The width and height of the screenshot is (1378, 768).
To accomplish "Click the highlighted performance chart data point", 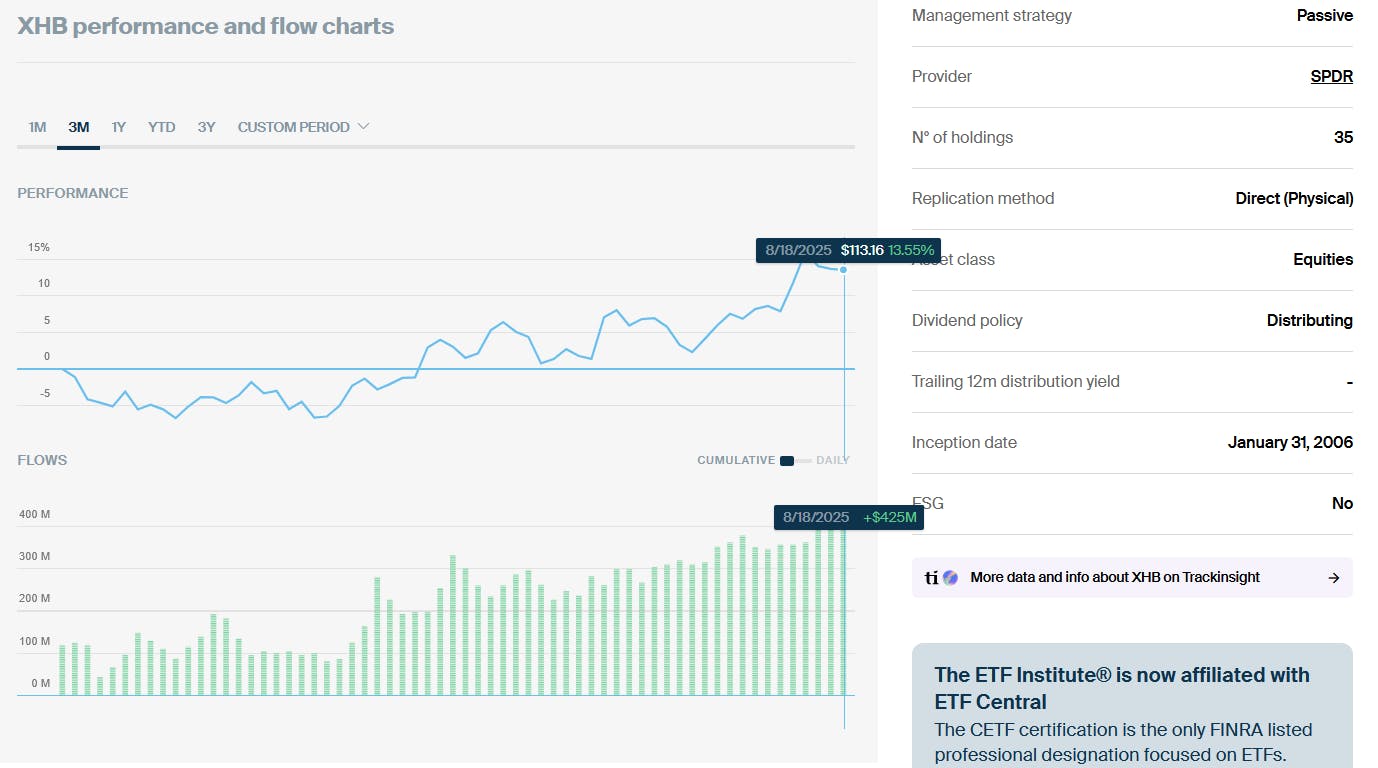I will pyautogui.click(x=844, y=270).
